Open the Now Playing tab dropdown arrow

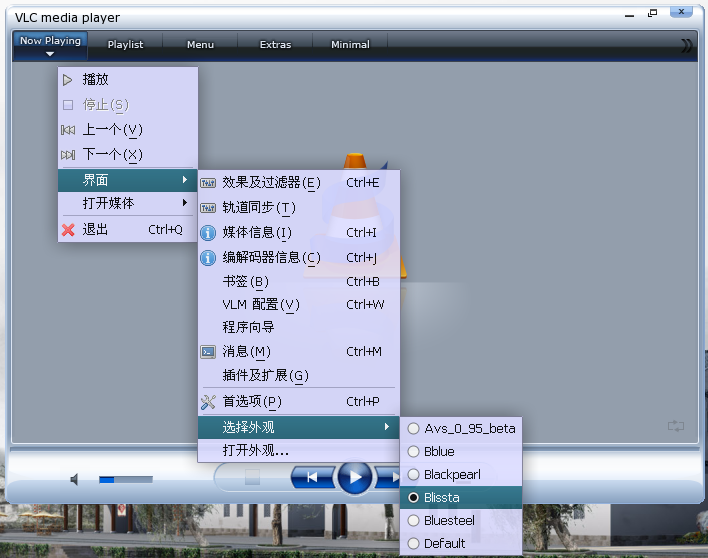(x=50, y=54)
